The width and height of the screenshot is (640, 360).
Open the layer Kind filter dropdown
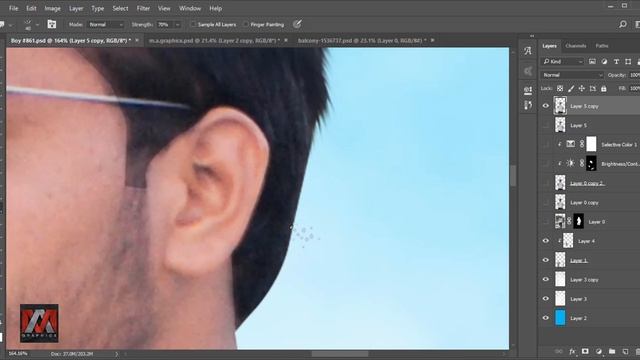click(x=563, y=62)
